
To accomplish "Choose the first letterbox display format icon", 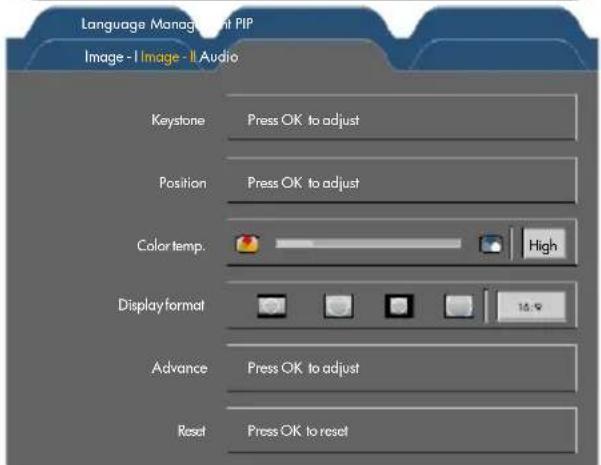I will click(272, 306).
